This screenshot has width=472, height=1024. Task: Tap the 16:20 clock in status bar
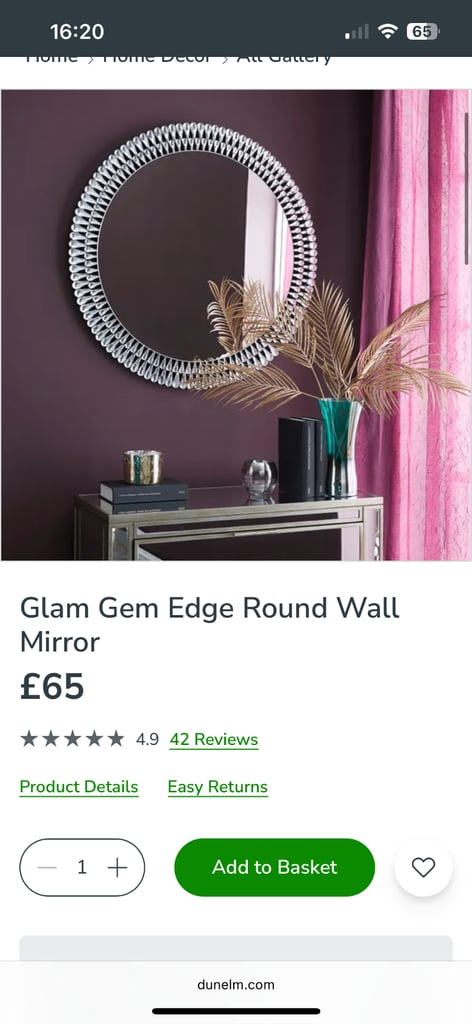coord(77,31)
